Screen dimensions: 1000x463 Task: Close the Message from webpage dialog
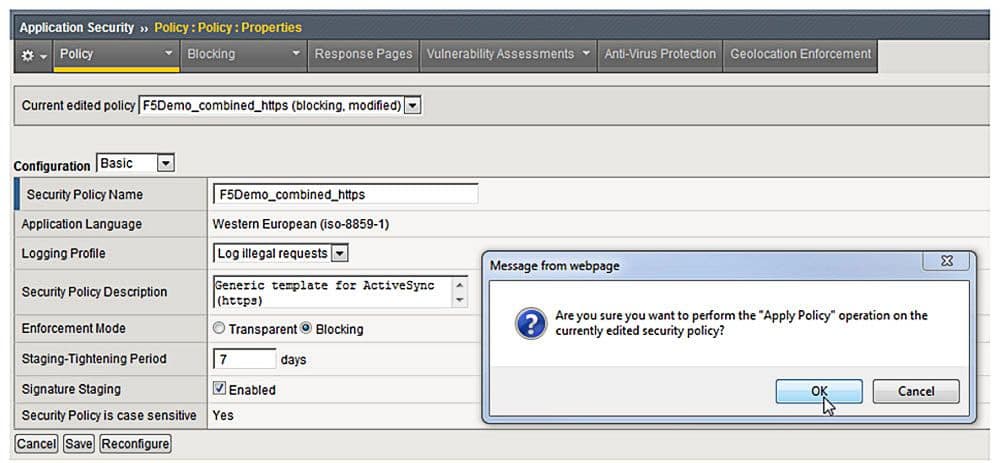pyautogui.click(x=945, y=262)
